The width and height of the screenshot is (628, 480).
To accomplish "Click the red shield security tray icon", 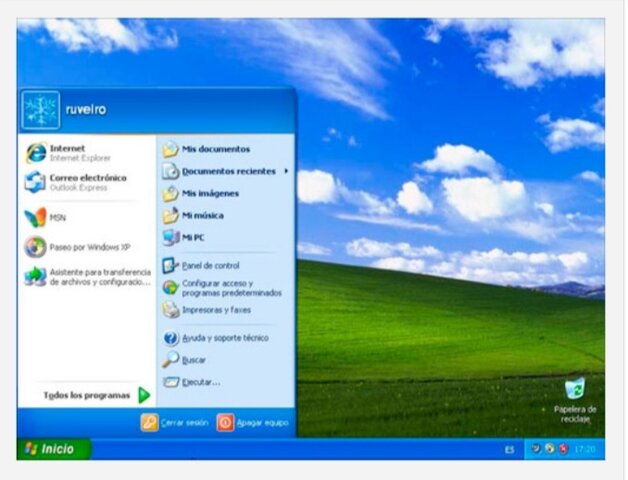I will click(x=564, y=449).
